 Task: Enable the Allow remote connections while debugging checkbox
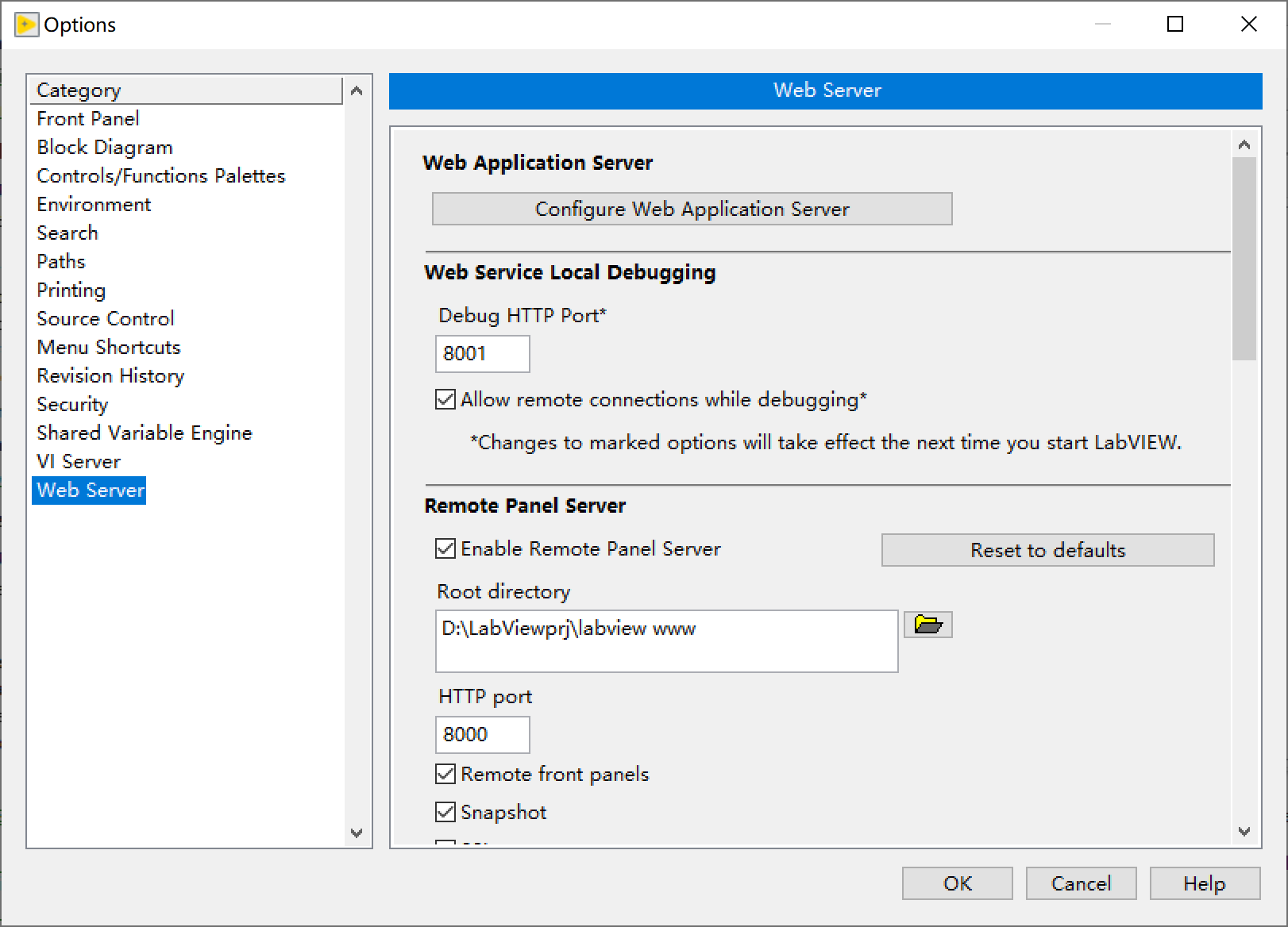(446, 400)
